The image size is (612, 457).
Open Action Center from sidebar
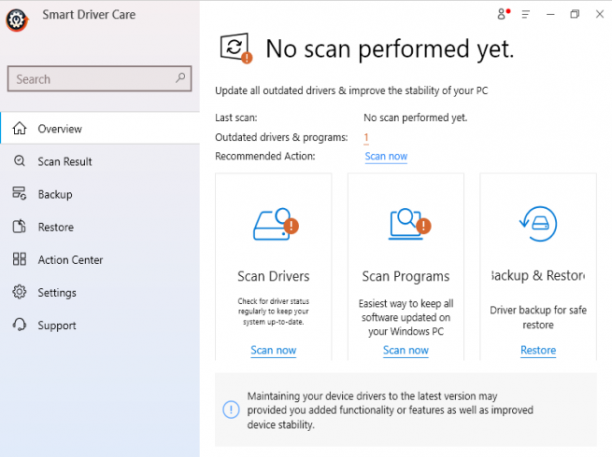pyautogui.click(x=100, y=260)
